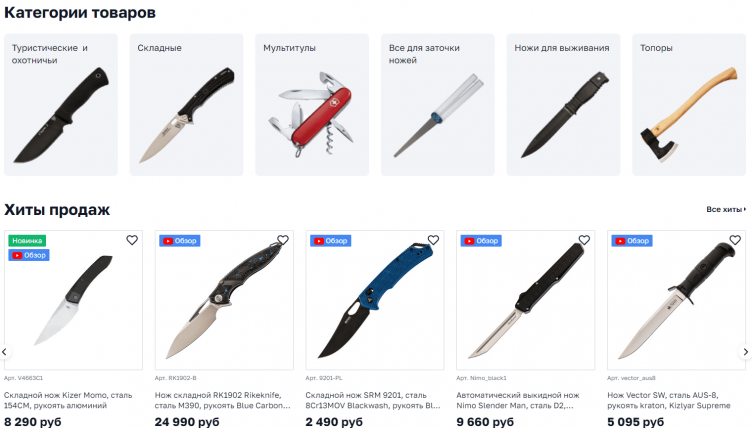752x428 pixels.
Task: Open Обзор video badge on Vector SW
Action: [632, 241]
